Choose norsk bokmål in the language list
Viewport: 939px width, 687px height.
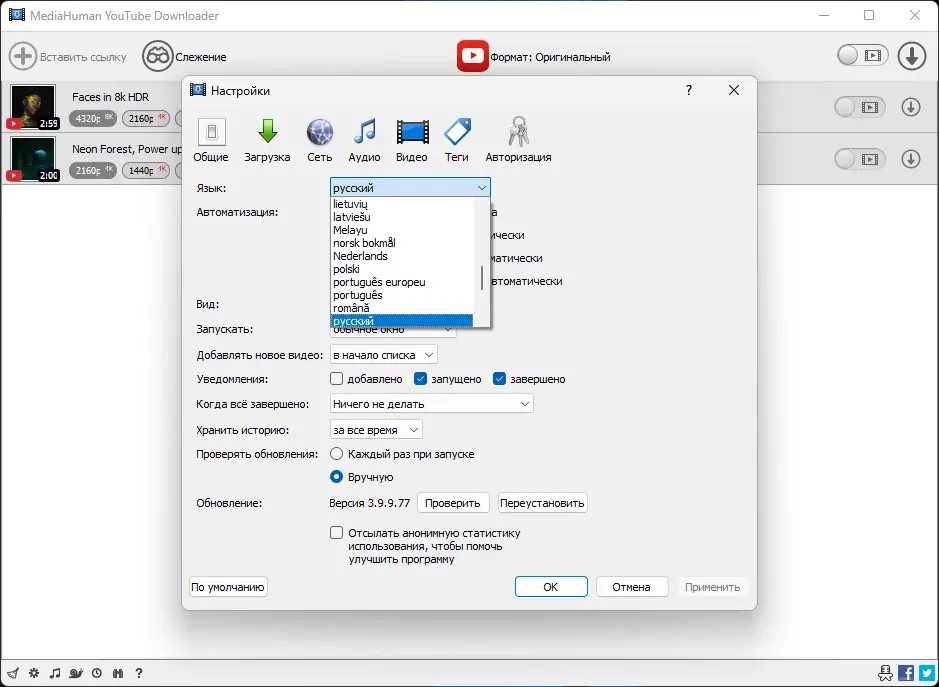[x=402, y=243]
